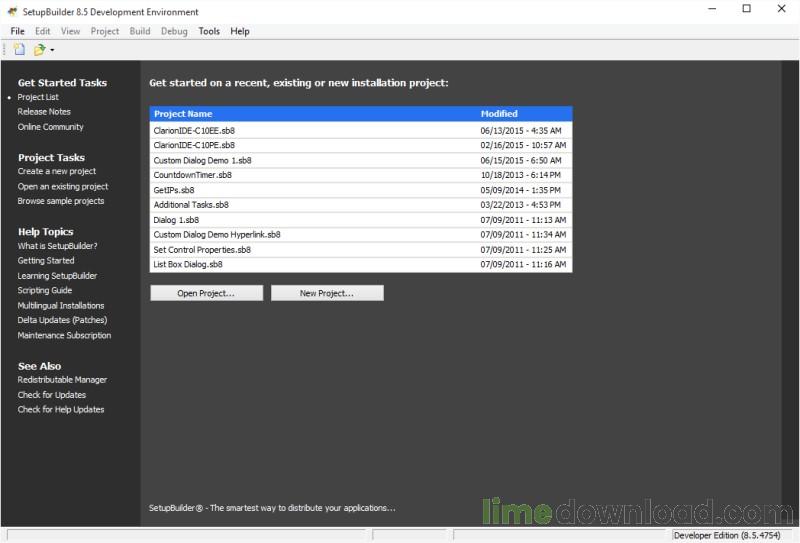Click Browse sample projects in Project Tasks
Image resolution: width=800 pixels, height=543 pixels.
(60, 201)
